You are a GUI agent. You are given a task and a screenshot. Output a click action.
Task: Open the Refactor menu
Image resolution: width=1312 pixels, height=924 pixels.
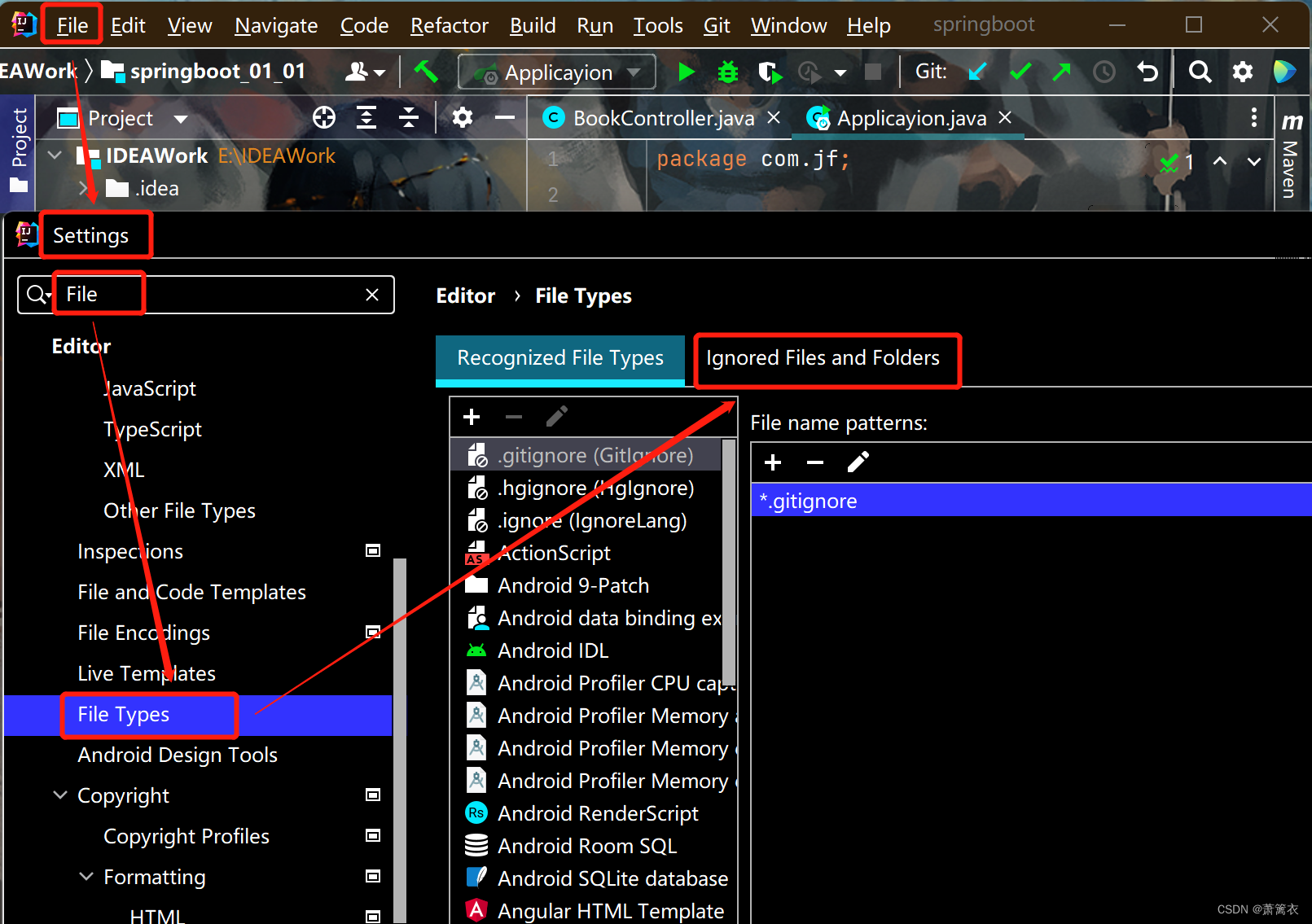[449, 25]
